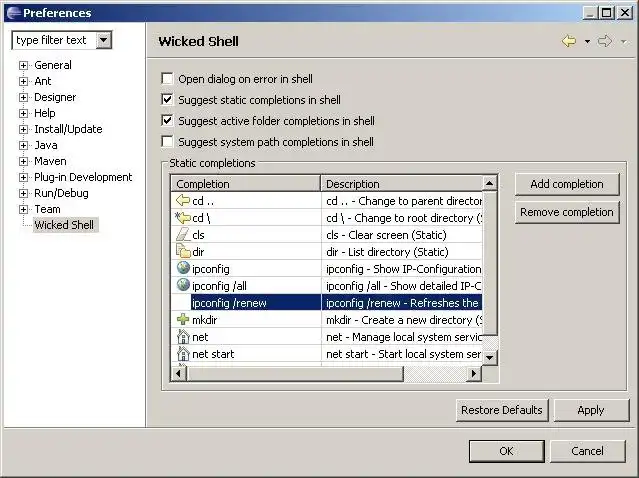Uncheck Suggest active folder completions in shell
The image size is (639, 478).
[x=167, y=121]
